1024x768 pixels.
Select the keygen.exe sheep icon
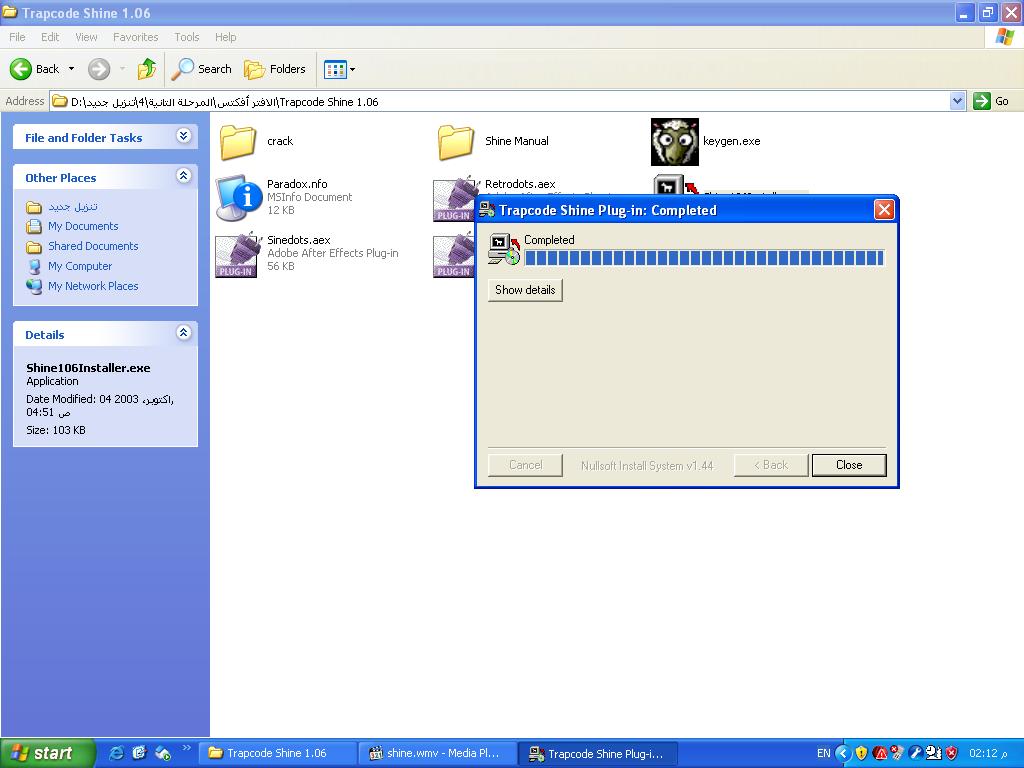[x=675, y=142]
